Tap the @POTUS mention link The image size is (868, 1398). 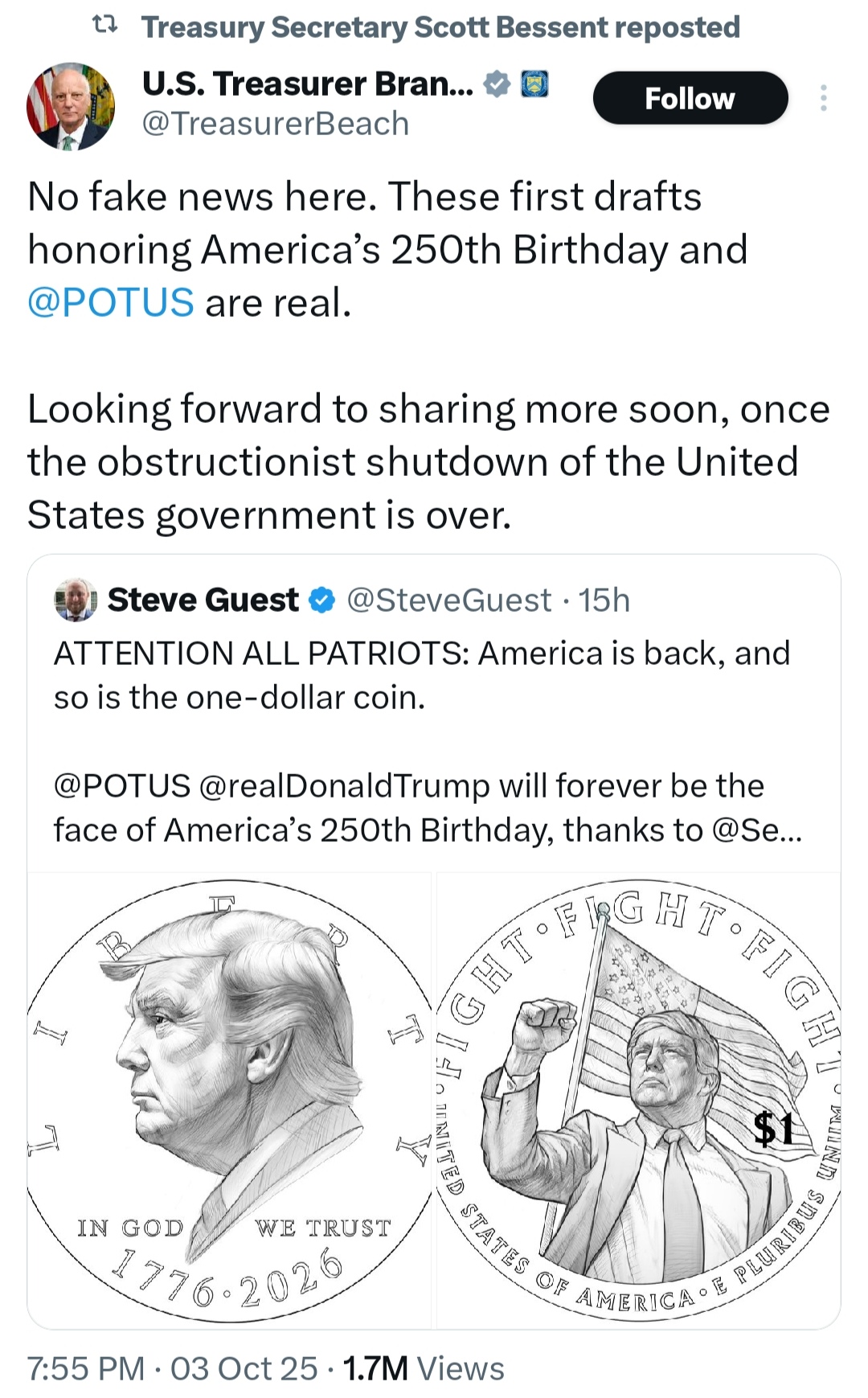[x=111, y=303]
